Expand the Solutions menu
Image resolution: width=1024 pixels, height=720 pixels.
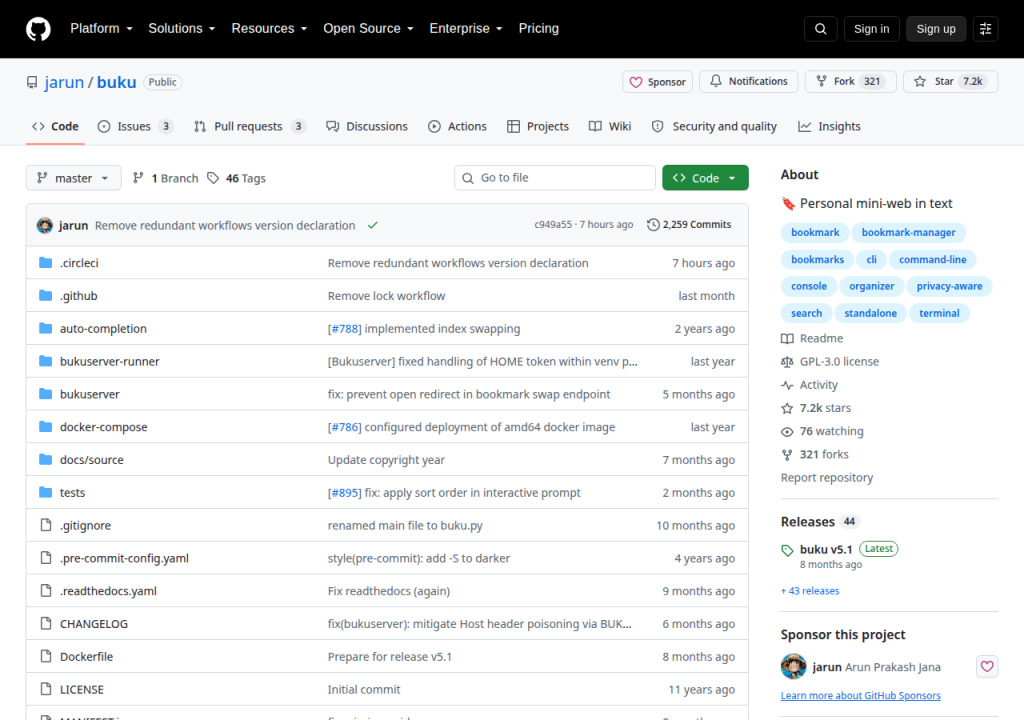[182, 29]
